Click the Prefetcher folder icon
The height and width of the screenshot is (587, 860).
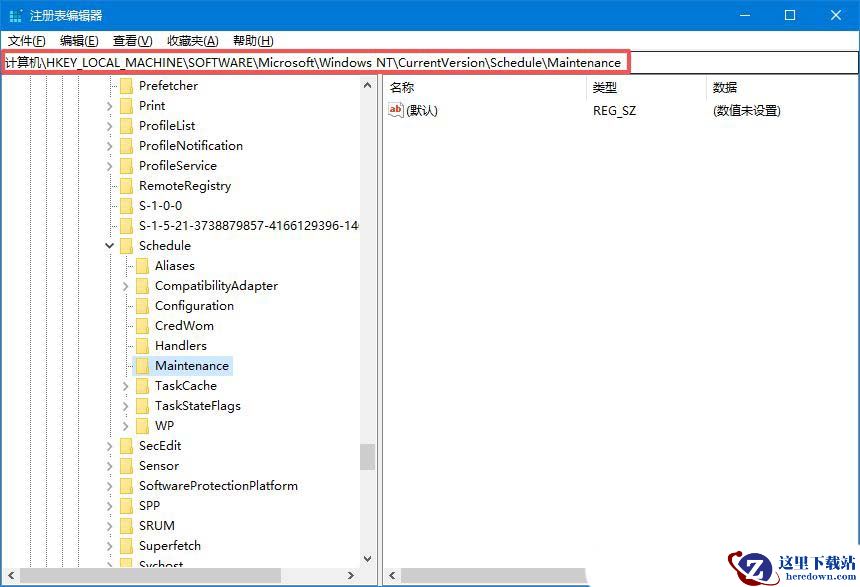(126, 86)
